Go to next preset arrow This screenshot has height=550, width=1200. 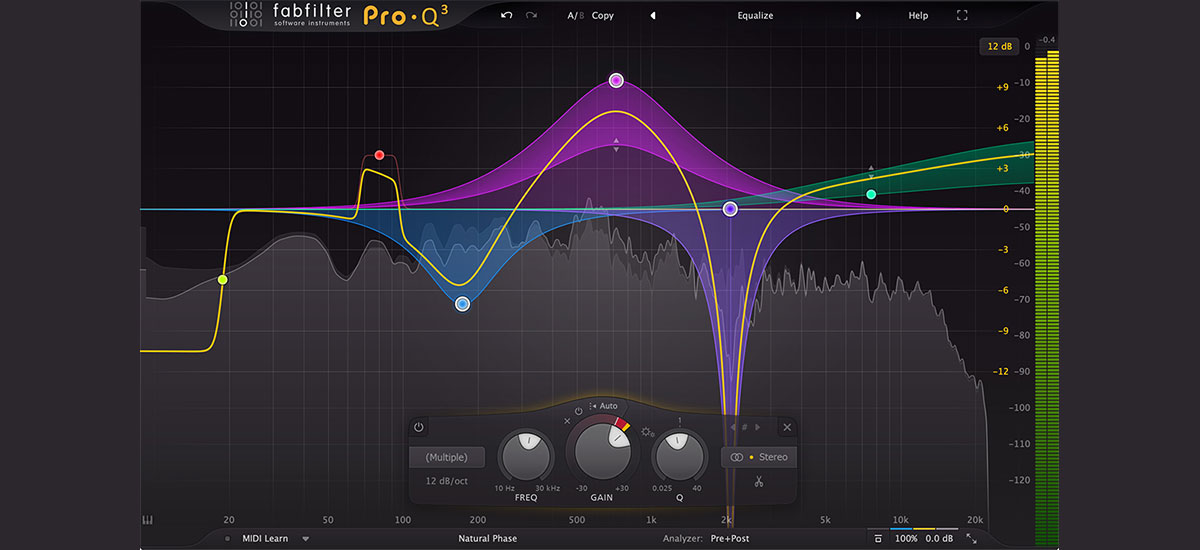(858, 16)
